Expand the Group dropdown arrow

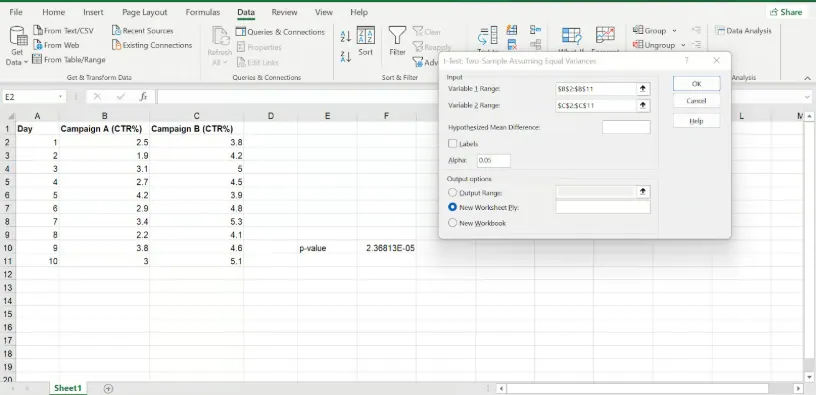click(x=674, y=31)
